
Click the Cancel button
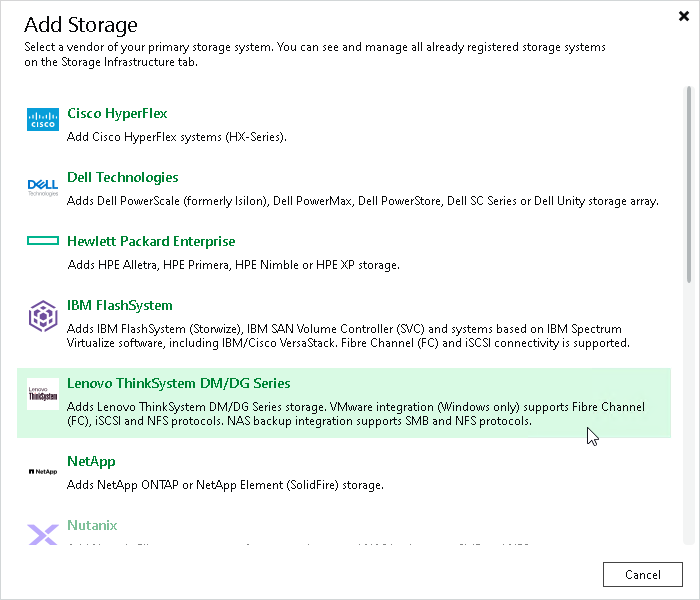(x=642, y=575)
